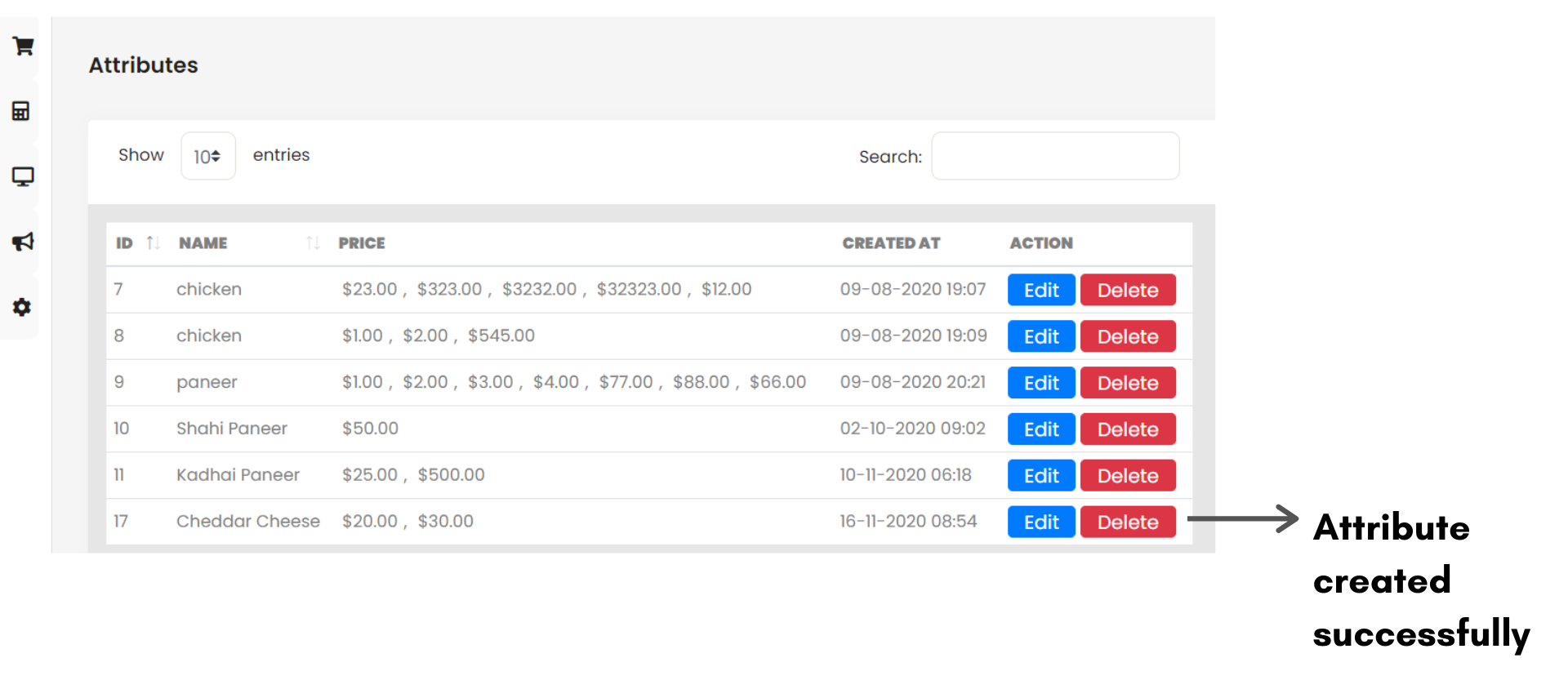Delete the Kadhai Paneer attribute
Screen dimensions: 1568x689
(x=1127, y=476)
